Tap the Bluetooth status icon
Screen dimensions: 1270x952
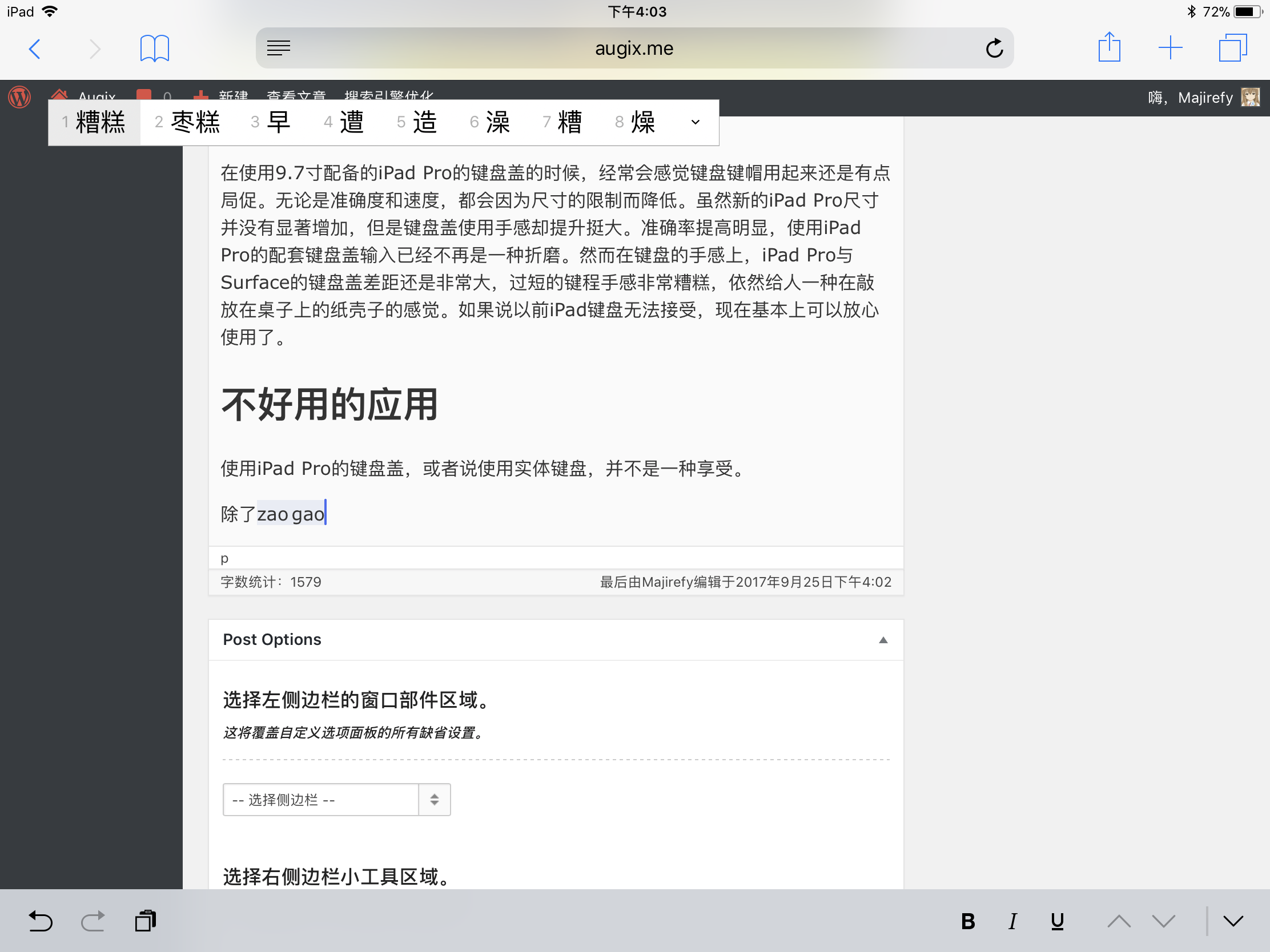[1191, 11]
